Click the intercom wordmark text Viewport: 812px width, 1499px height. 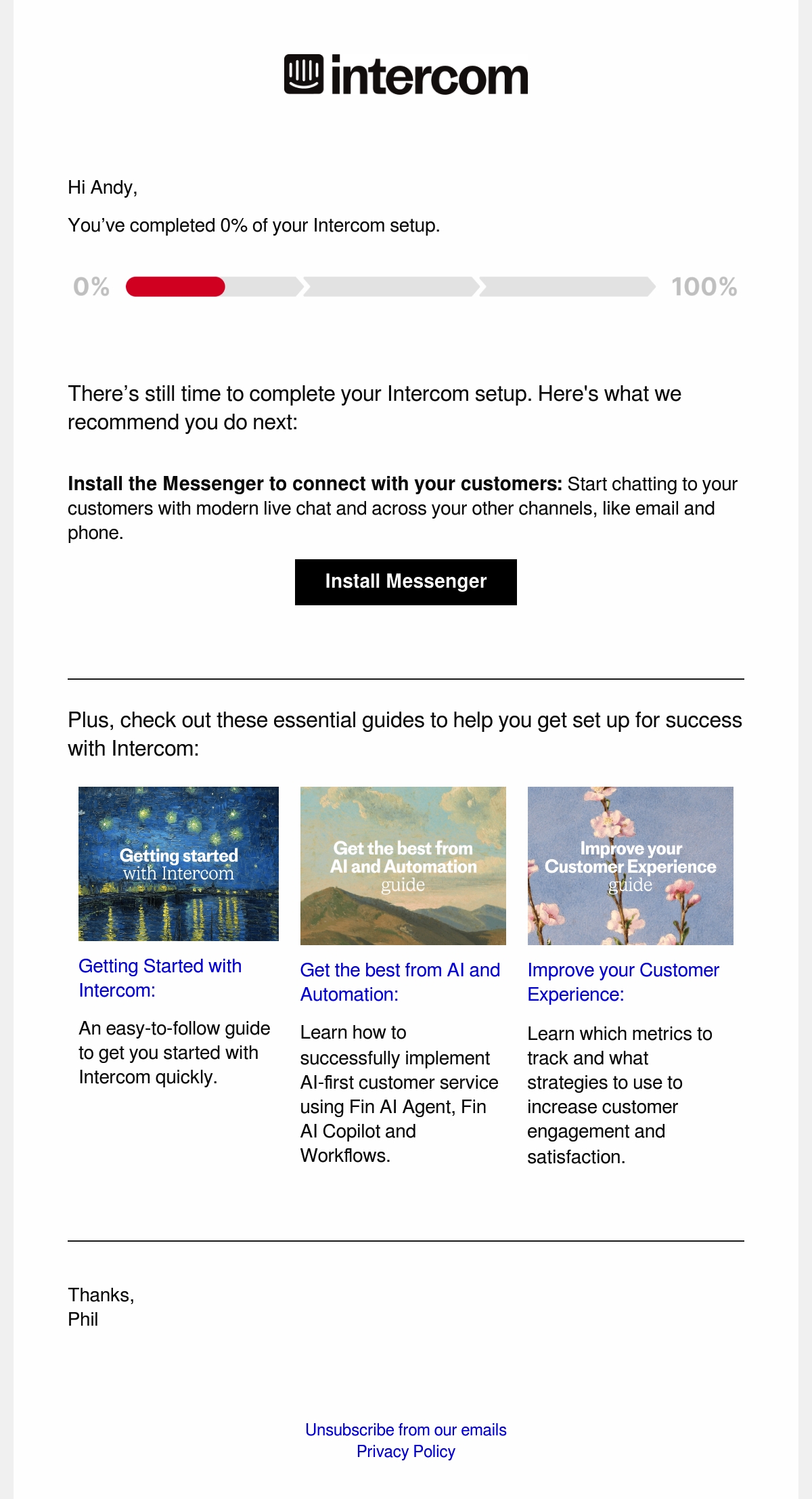(x=429, y=77)
